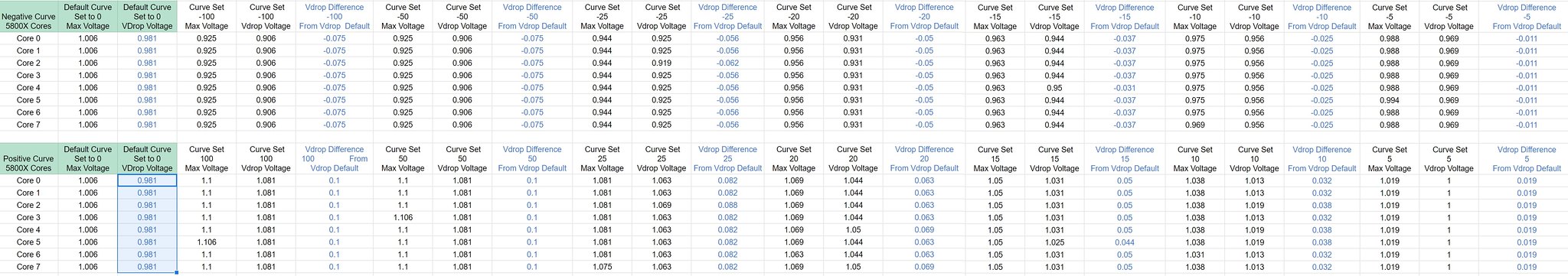Select 'Vdrop Difference -15 From Vdrop Default' header
The height and width of the screenshot is (276, 1568).
coord(1125,16)
